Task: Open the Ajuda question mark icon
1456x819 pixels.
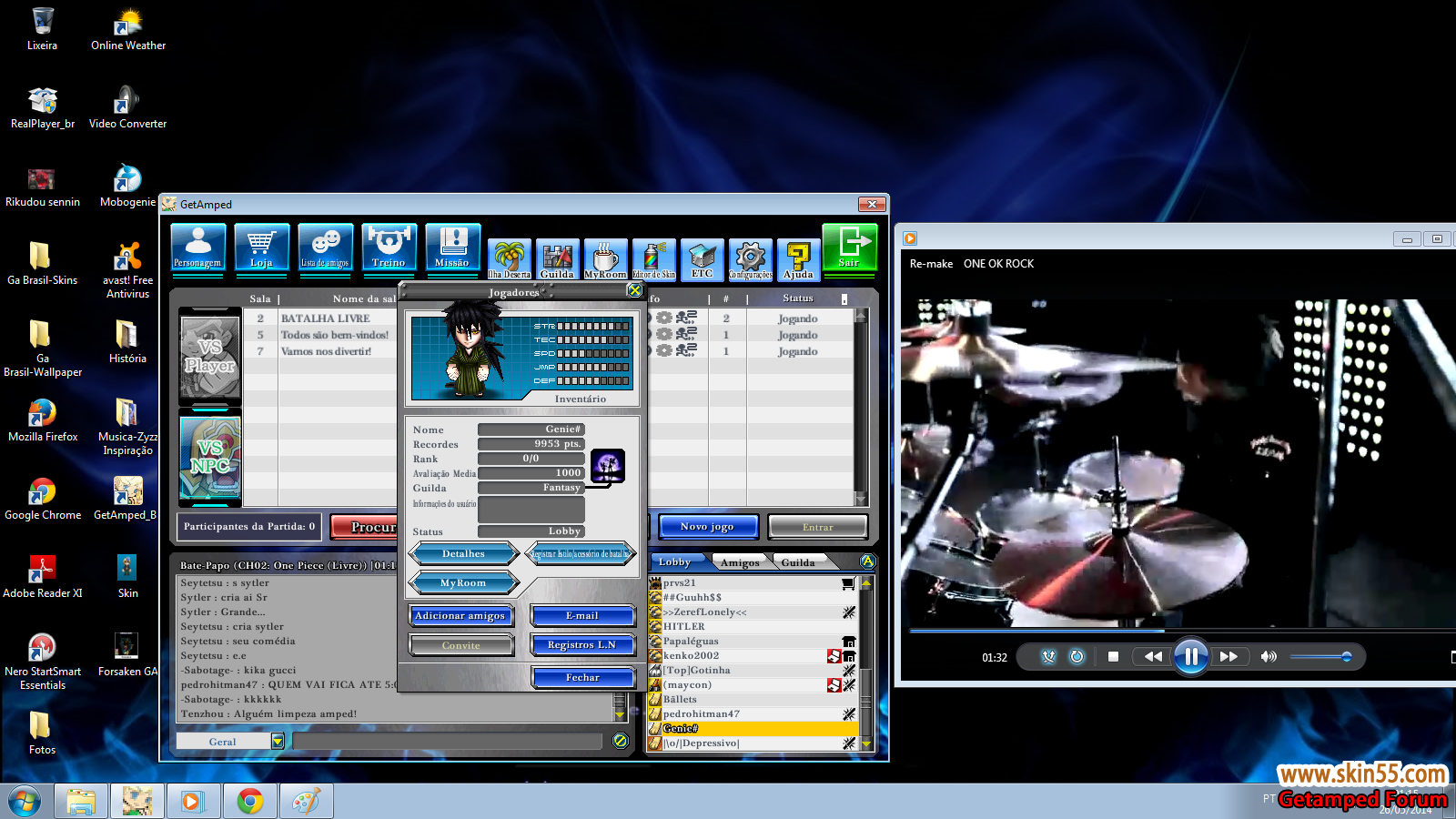Action: point(798,259)
